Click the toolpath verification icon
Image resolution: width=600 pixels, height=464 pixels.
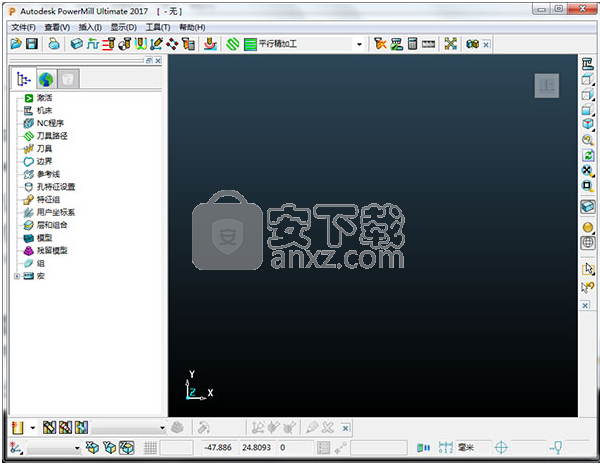(396, 44)
